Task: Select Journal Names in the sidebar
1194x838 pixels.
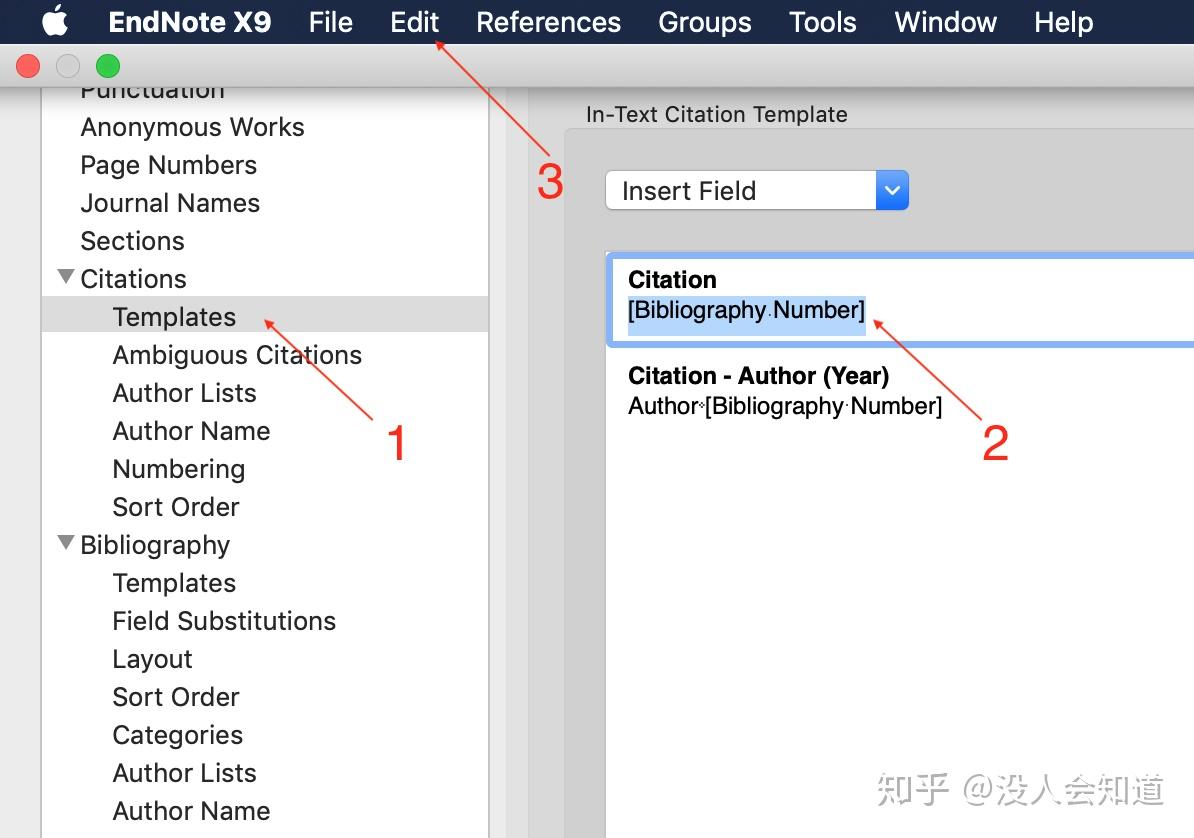Action: [x=170, y=203]
